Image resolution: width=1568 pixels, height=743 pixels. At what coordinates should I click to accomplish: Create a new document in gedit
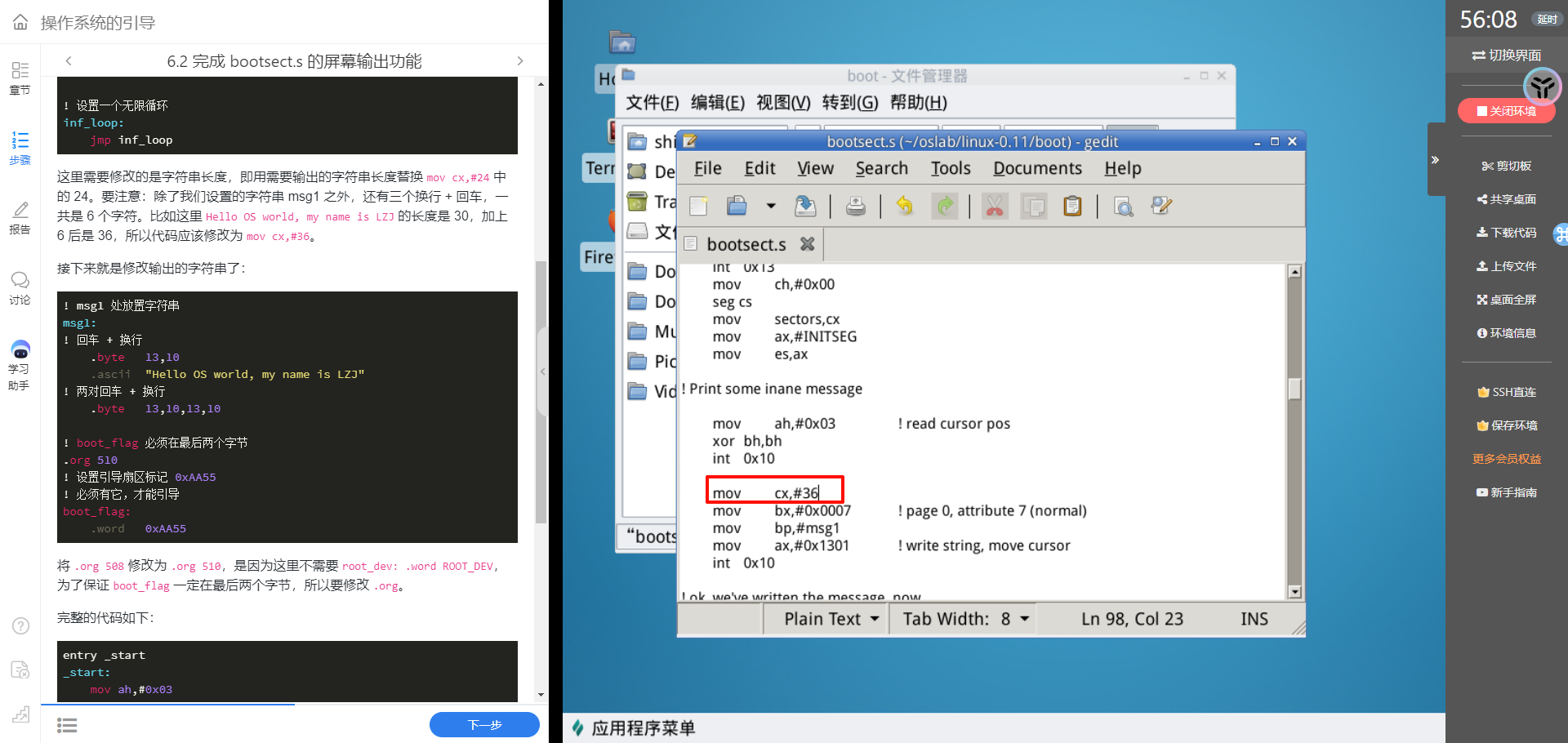[698, 206]
